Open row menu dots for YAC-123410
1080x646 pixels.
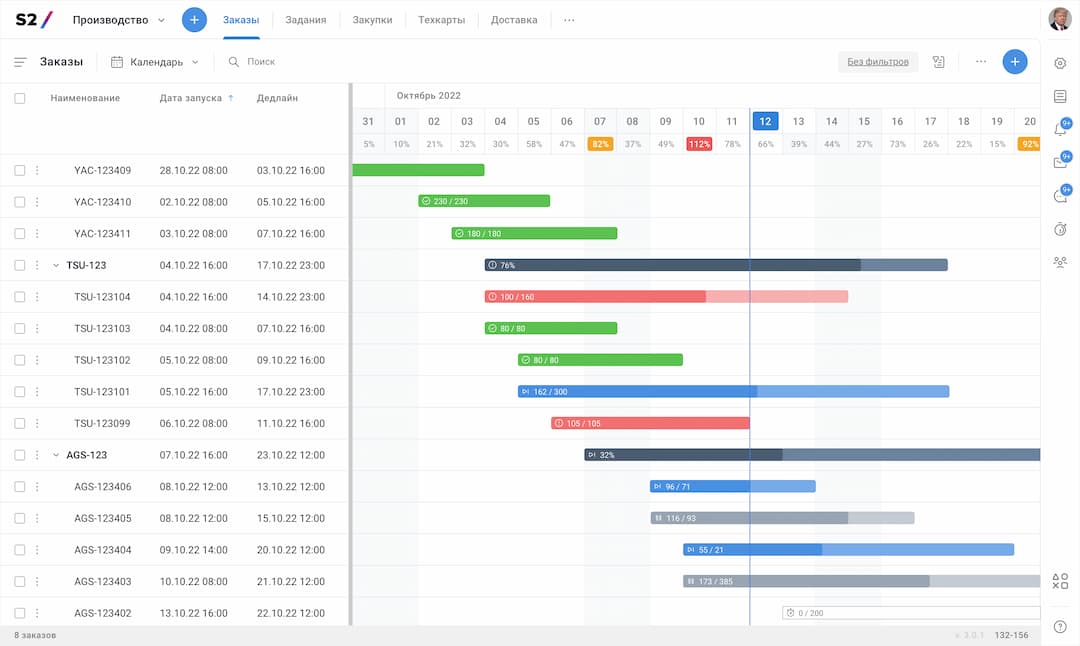pos(37,202)
